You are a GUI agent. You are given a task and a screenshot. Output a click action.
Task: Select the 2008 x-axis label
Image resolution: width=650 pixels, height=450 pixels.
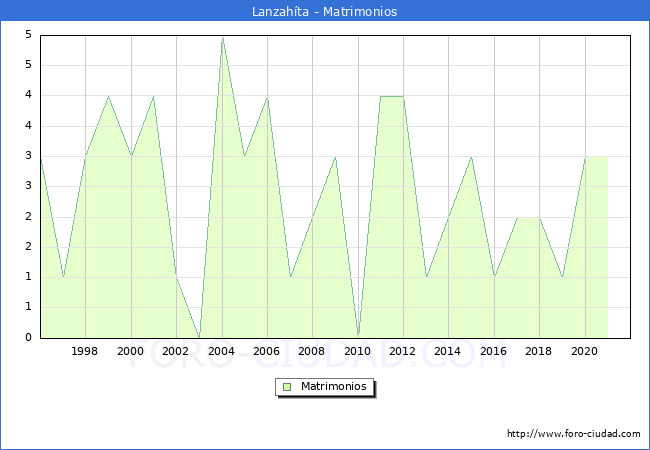coord(312,351)
